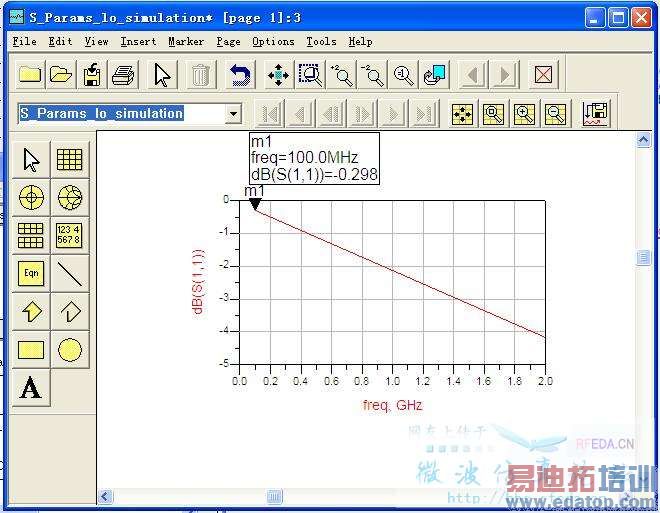Zoom out by two with the magnifier
This screenshot has height=513, width=660.
[373, 75]
